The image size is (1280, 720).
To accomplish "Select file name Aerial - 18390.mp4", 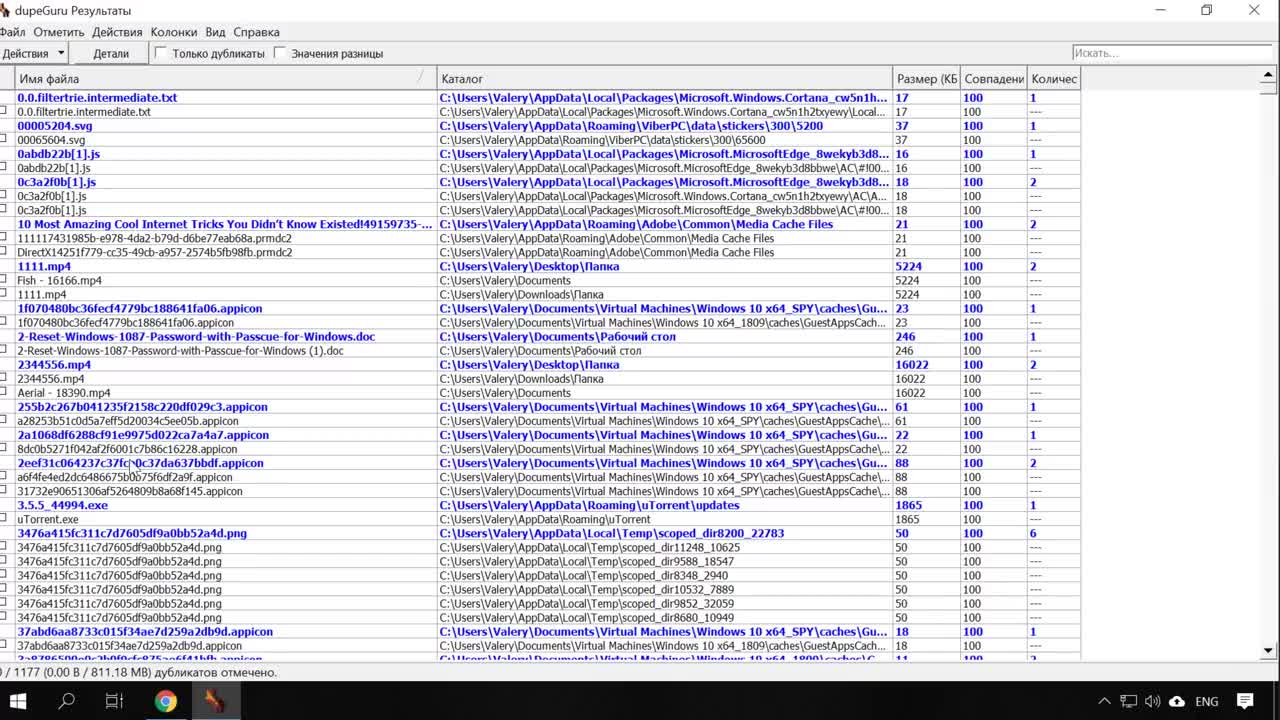I will [63, 393].
